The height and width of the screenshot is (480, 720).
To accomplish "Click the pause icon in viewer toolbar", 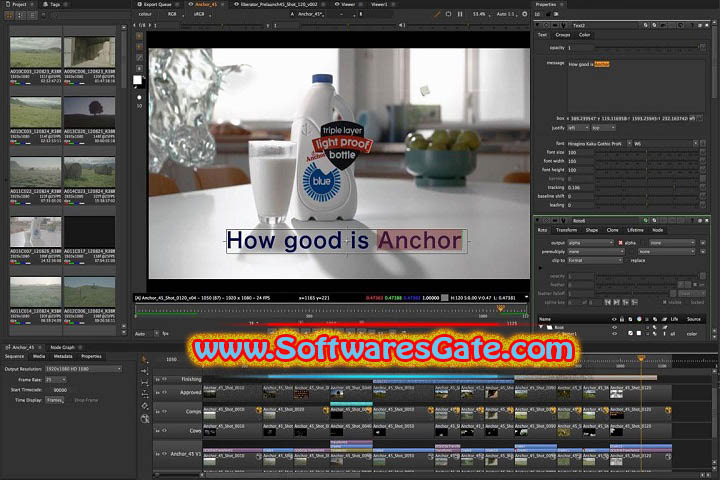I will click(460, 14).
